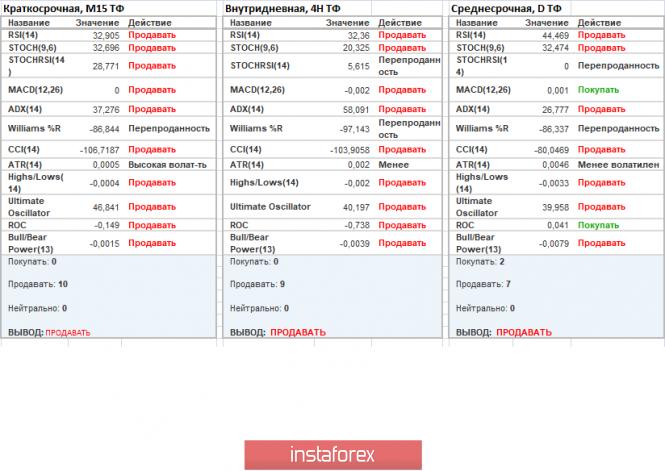665x471 pixels.
Task: Select the 'Внутридневная, 4H ТФ' heading
Action: (x=283, y=8)
